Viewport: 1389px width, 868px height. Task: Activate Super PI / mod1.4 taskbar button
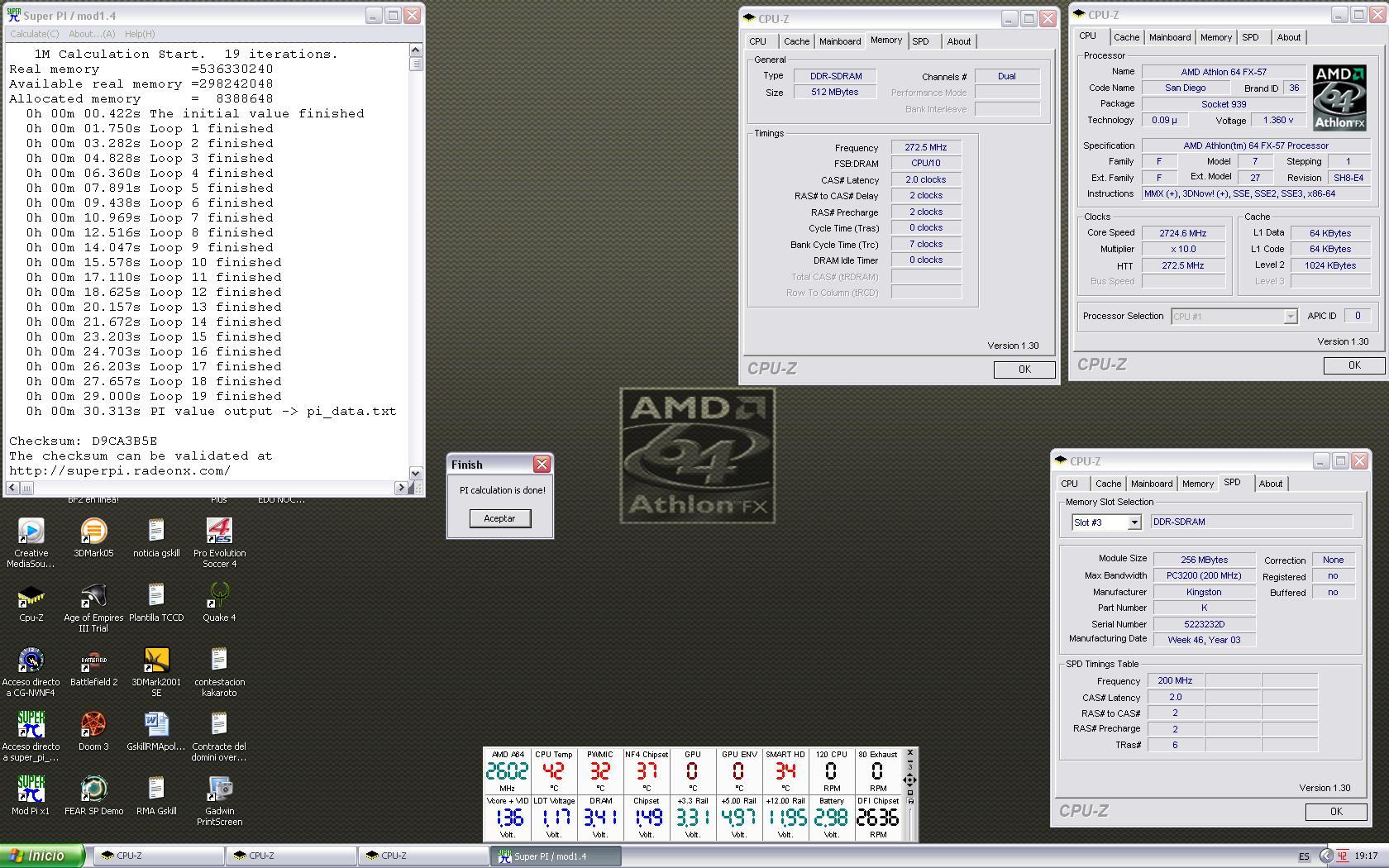coord(556,856)
